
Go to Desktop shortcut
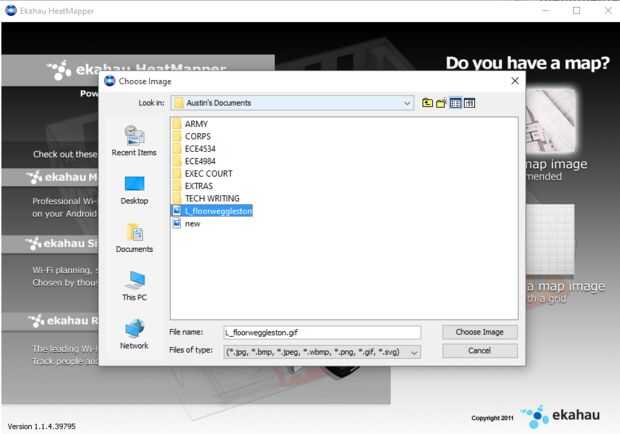(134, 190)
